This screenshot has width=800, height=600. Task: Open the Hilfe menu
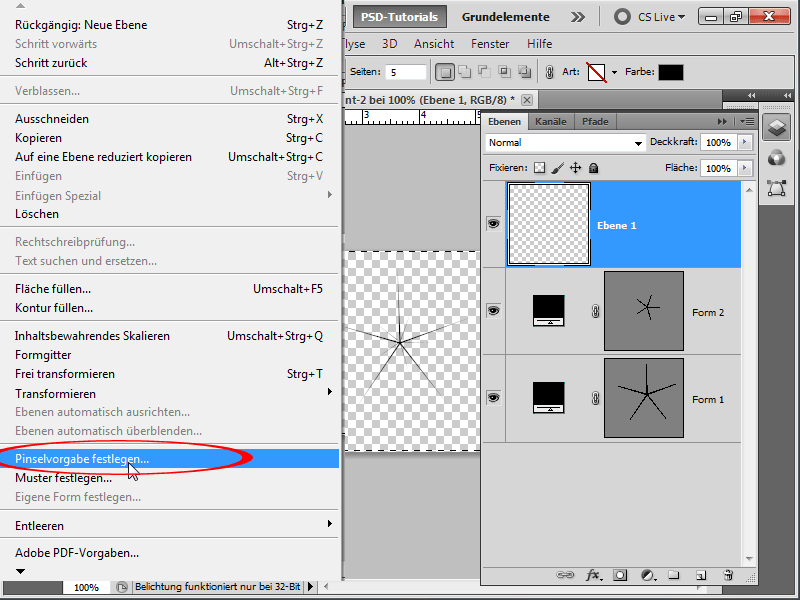(539, 44)
